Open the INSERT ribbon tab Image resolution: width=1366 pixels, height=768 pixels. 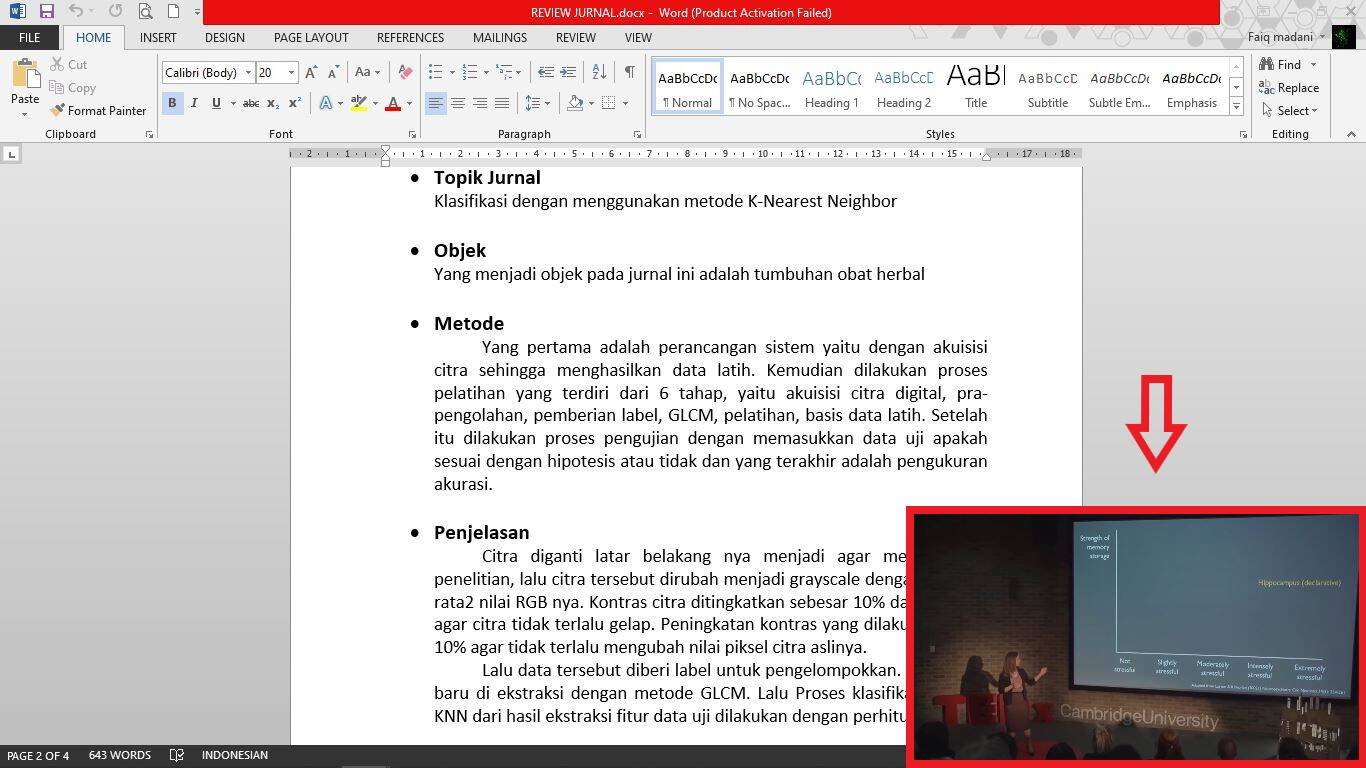pos(158,38)
